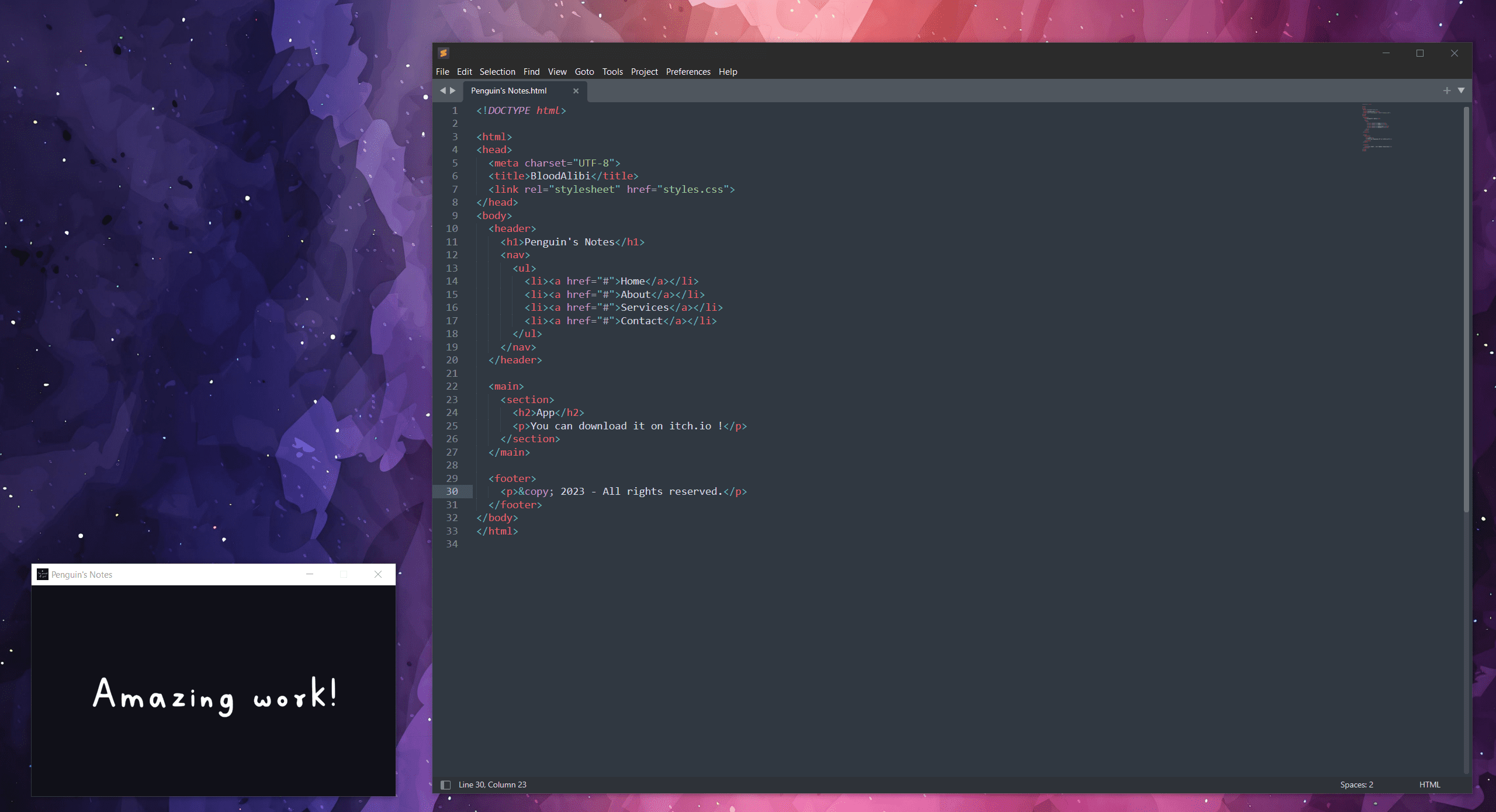Click the Line 30, Column 23 indicator
The width and height of the screenshot is (1496, 812).
[492, 785]
